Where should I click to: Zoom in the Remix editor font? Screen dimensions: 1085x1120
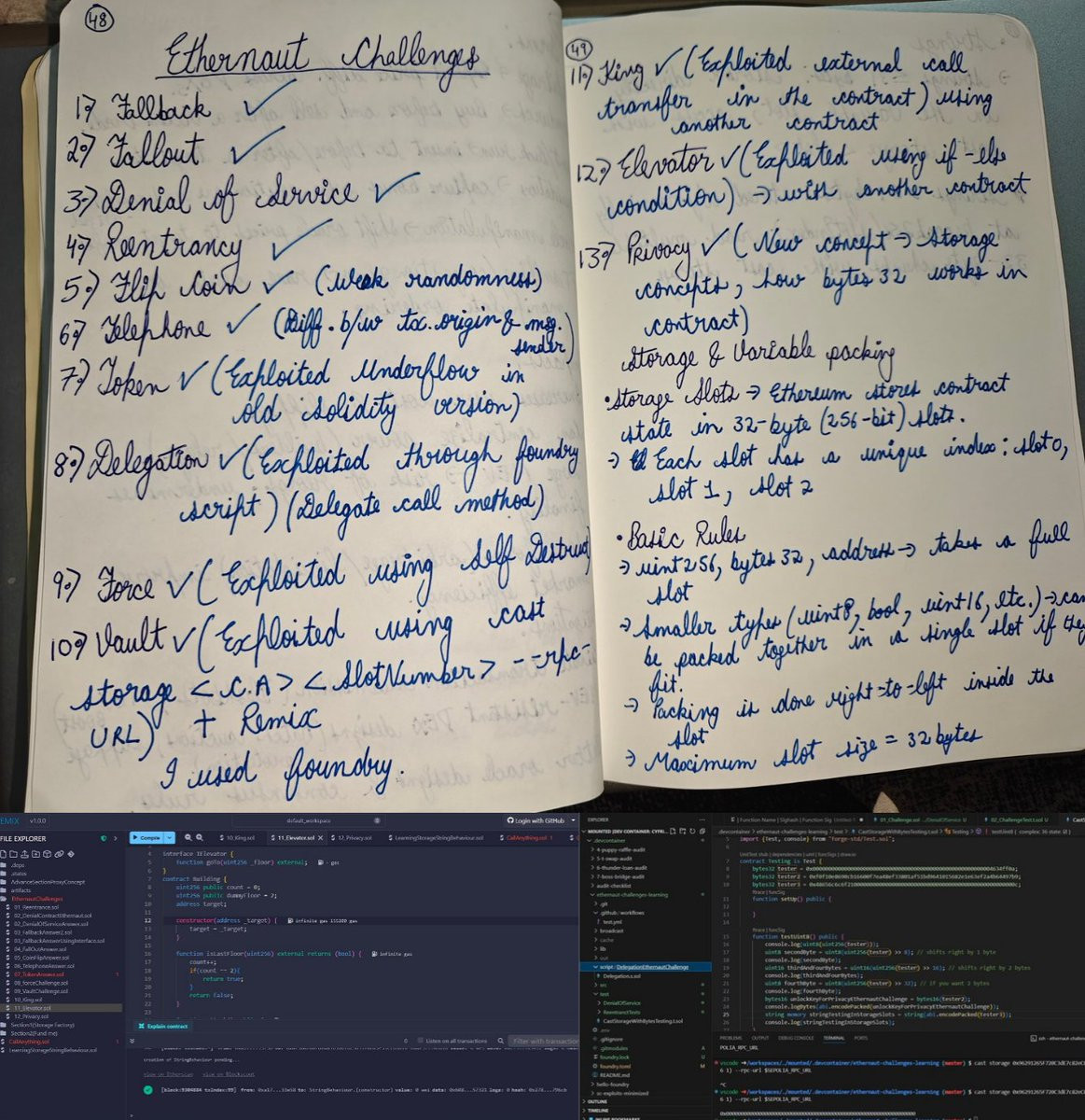(x=200, y=837)
